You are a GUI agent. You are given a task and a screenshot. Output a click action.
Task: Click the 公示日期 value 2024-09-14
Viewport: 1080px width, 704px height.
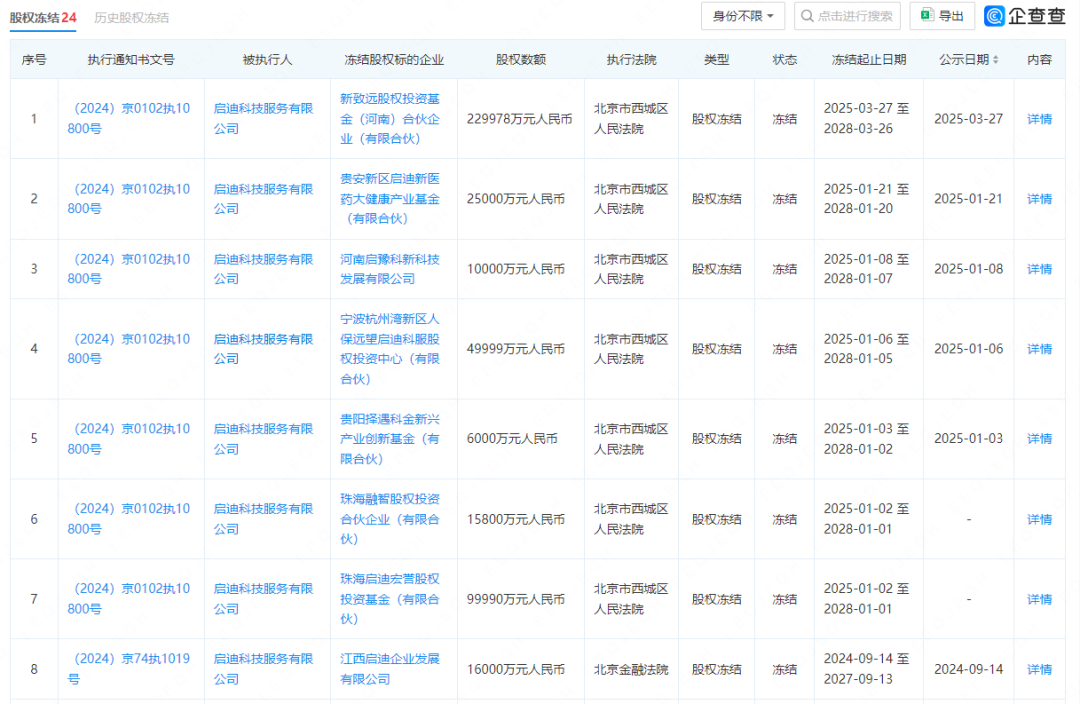[968, 670]
